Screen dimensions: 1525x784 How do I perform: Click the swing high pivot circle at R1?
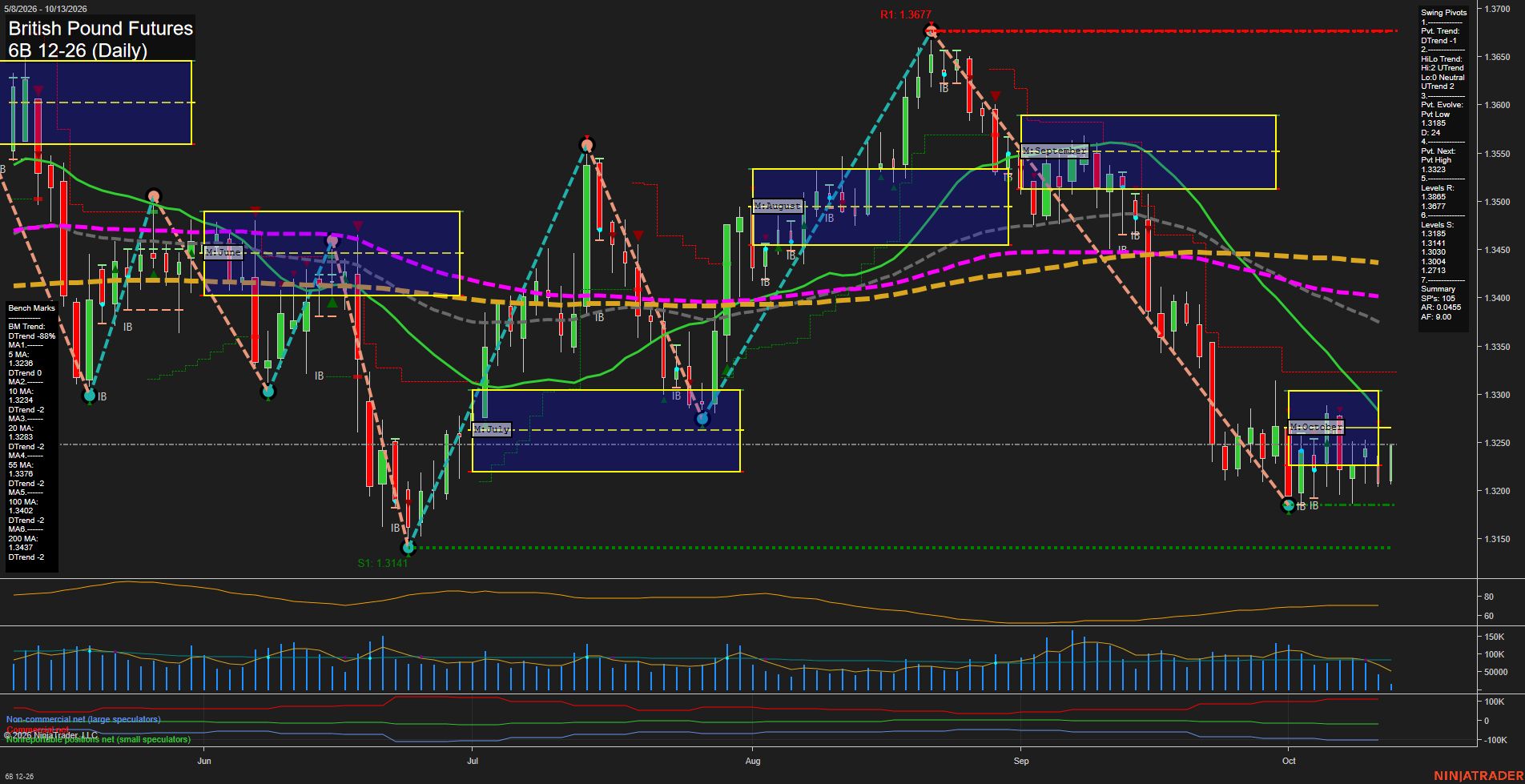tap(931, 31)
